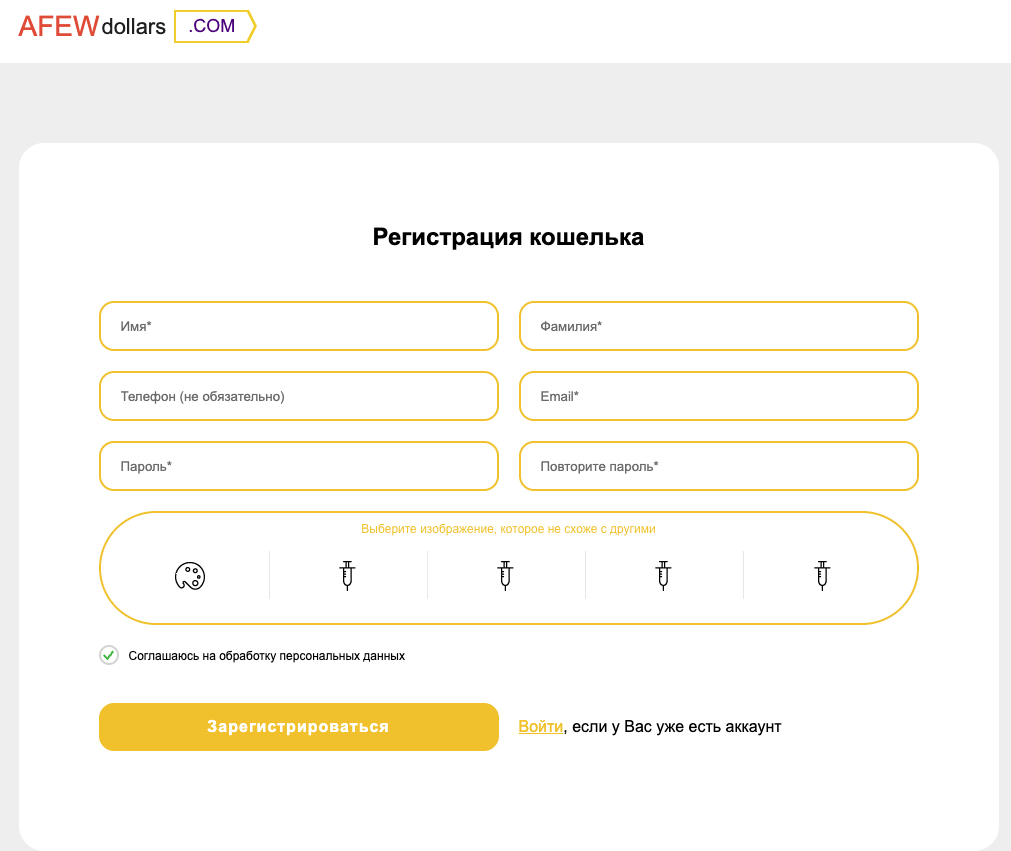The width and height of the screenshot is (1011, 851).
Task: Click the Пароль* password field
Action: tap(299, 466)
